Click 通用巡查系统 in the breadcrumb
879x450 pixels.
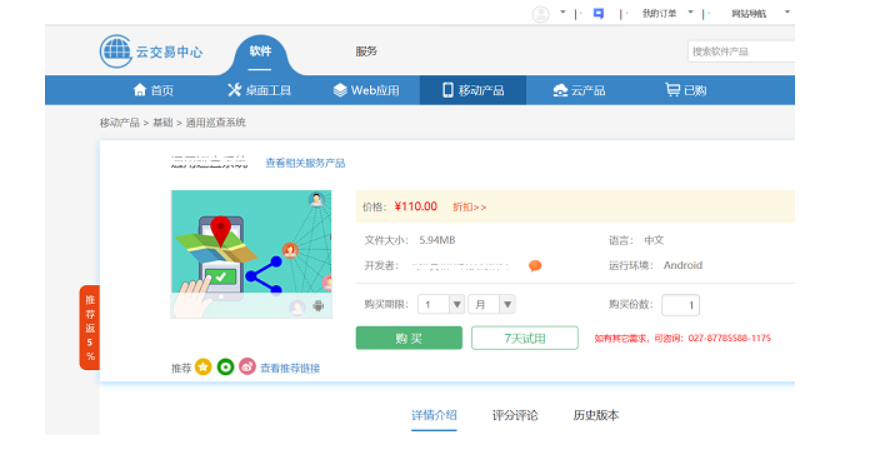point(215,123)
